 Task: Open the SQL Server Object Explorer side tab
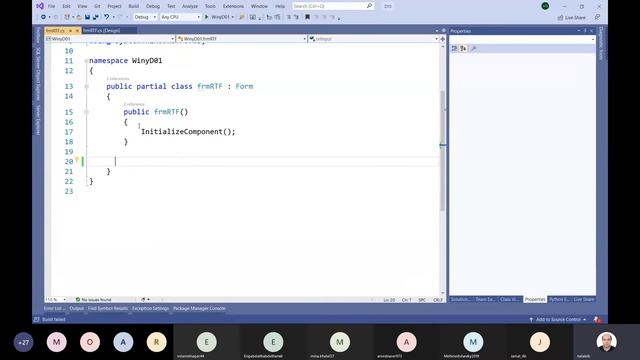[x=38, y=73]
